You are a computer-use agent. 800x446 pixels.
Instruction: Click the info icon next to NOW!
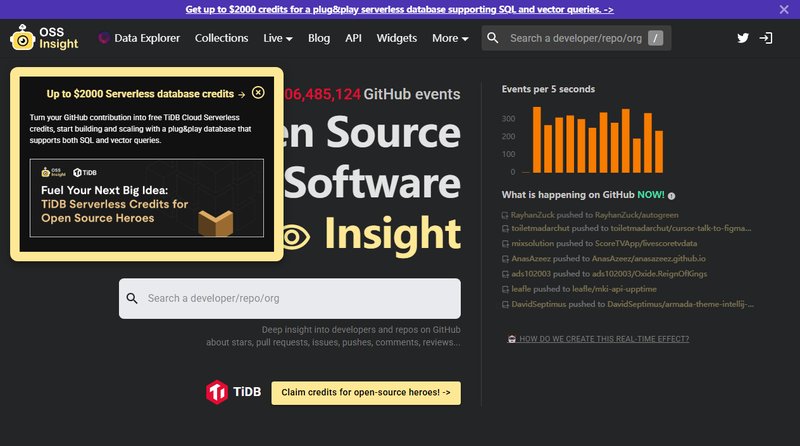pos(671,196)
